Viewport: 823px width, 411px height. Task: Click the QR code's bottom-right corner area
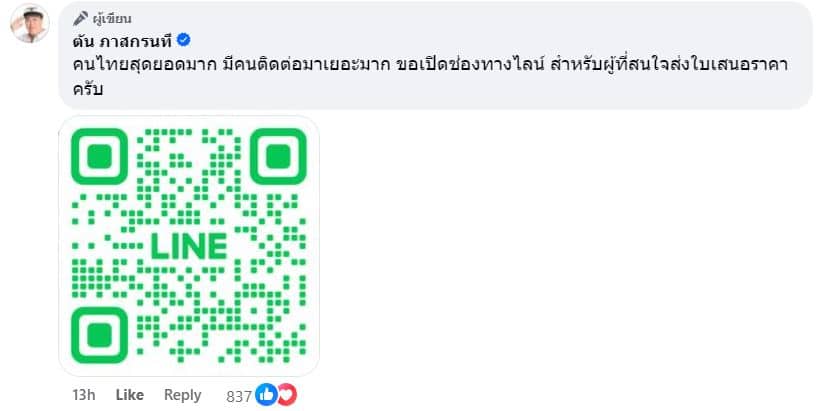[285, 340]
